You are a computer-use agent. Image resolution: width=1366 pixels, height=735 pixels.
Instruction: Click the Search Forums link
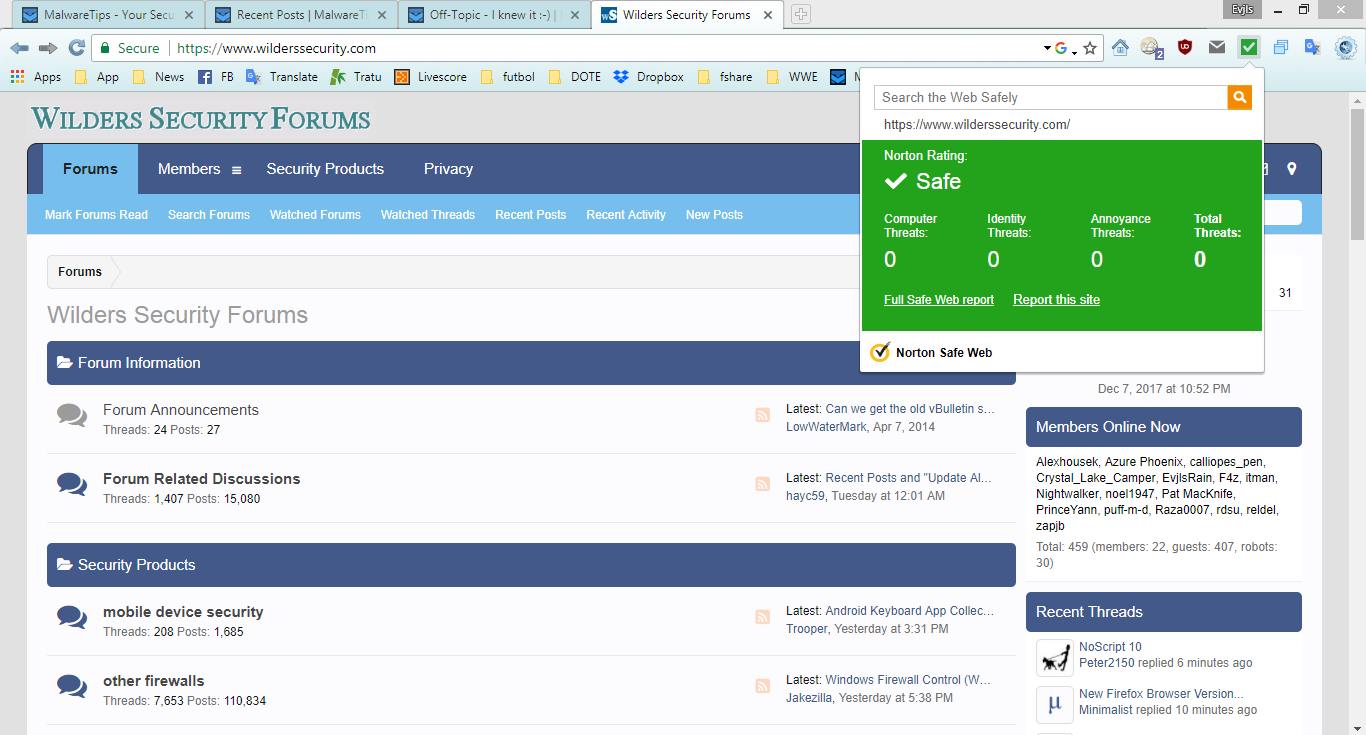pyautogui.click(x=209, y=215)
